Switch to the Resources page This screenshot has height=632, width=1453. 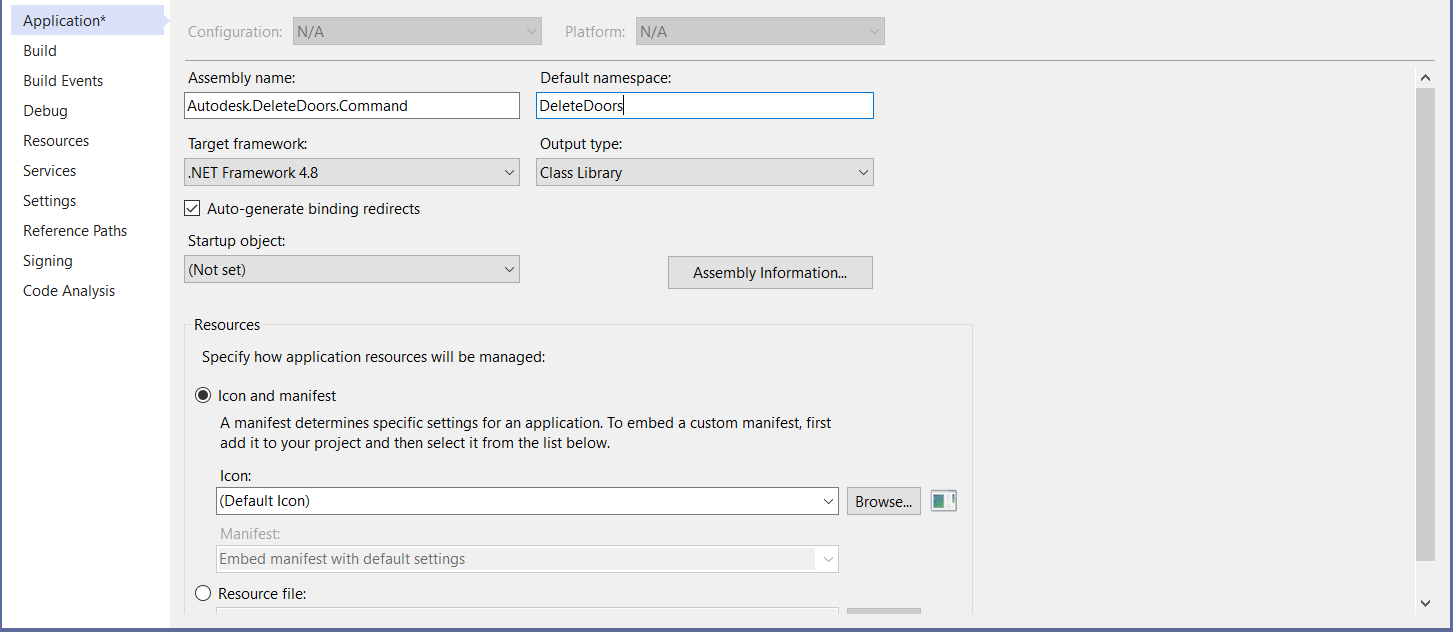tap(55, 140)
